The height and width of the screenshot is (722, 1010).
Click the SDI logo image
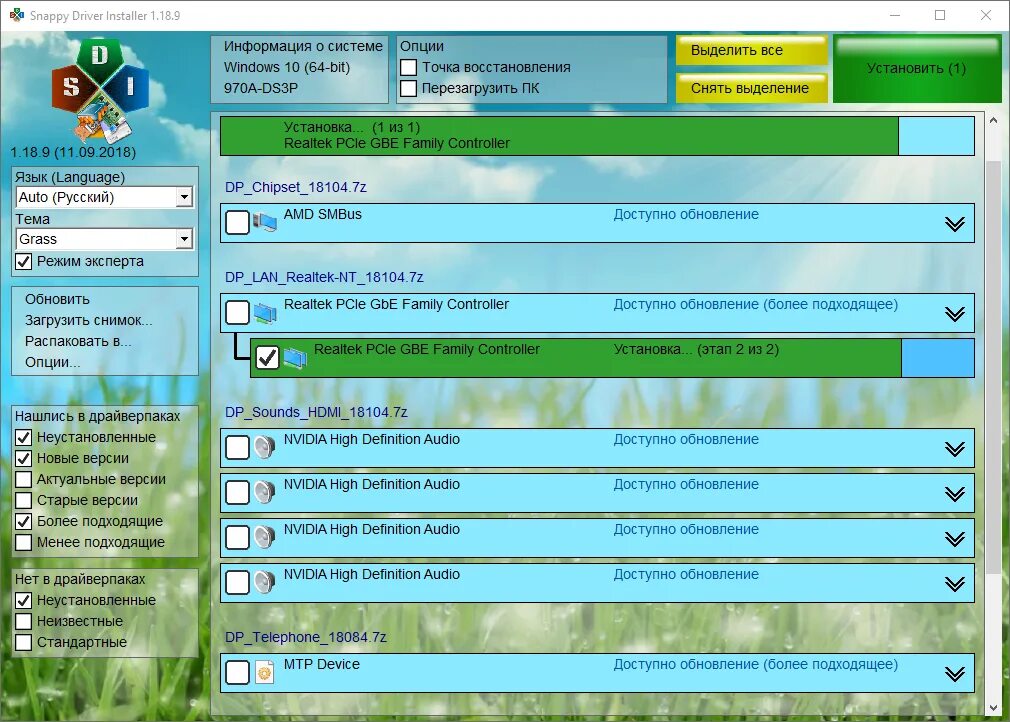pyautogui.click(x=100, y=91)
